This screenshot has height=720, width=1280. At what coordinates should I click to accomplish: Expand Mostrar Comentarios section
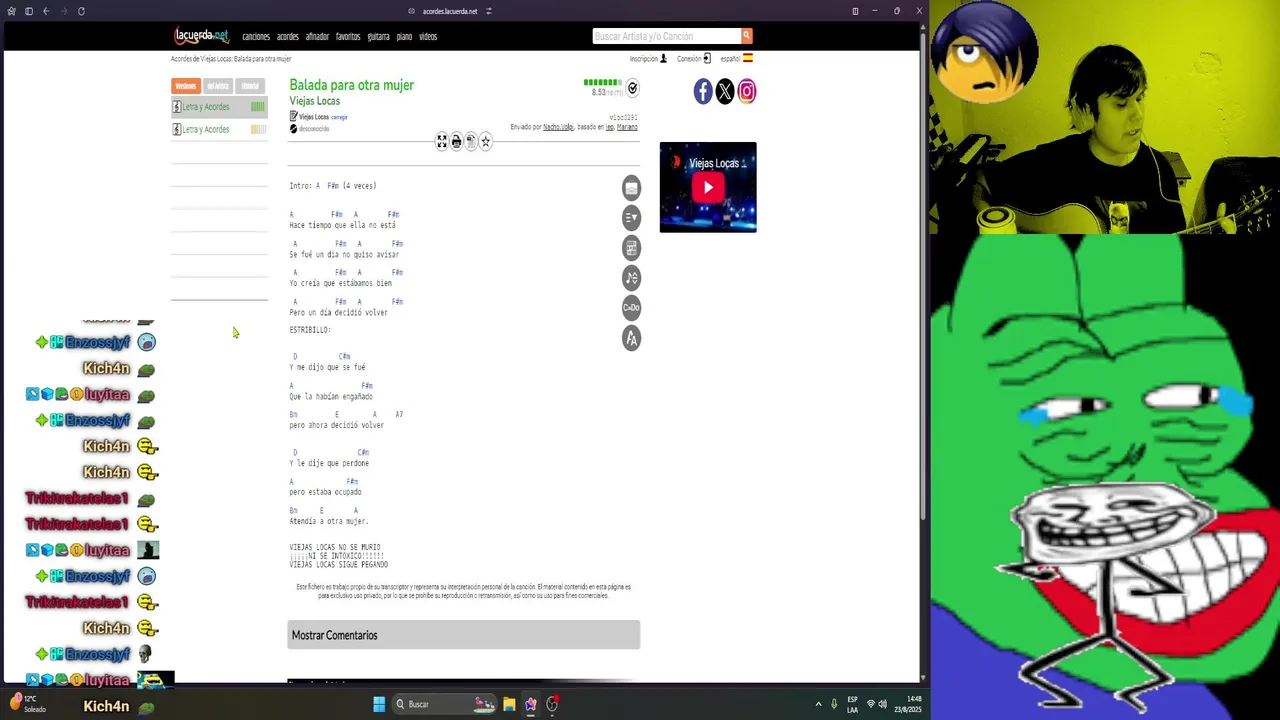(x=464, y=635)
